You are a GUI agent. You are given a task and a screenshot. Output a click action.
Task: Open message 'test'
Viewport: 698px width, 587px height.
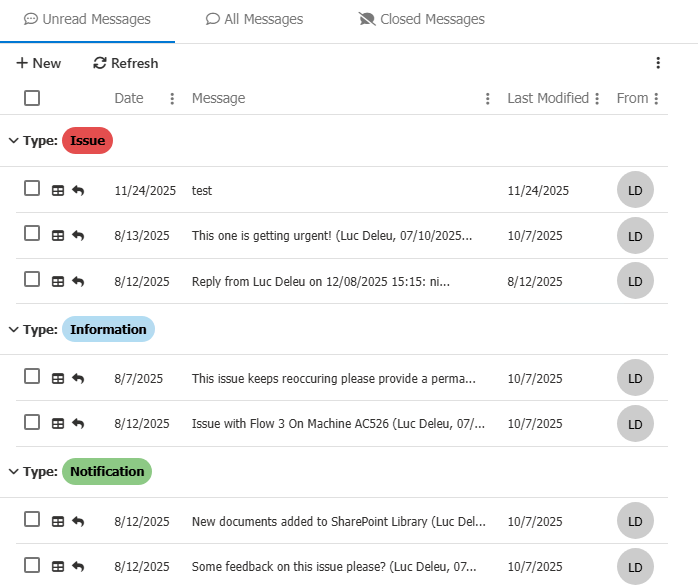[202, 190]
